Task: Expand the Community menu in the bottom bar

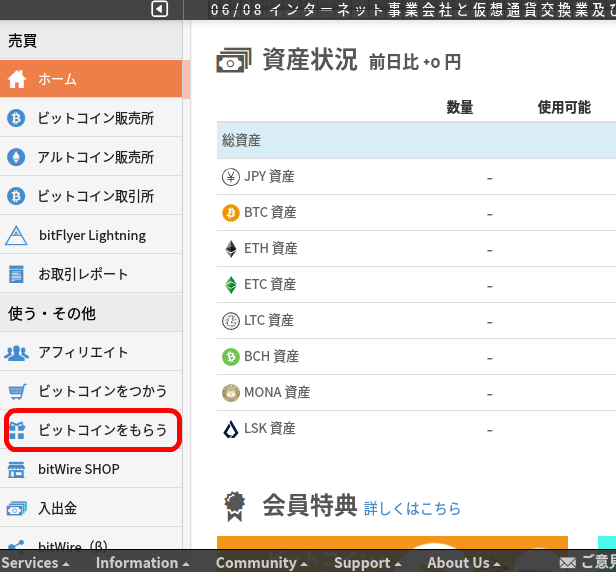Action: coord(262,563)
